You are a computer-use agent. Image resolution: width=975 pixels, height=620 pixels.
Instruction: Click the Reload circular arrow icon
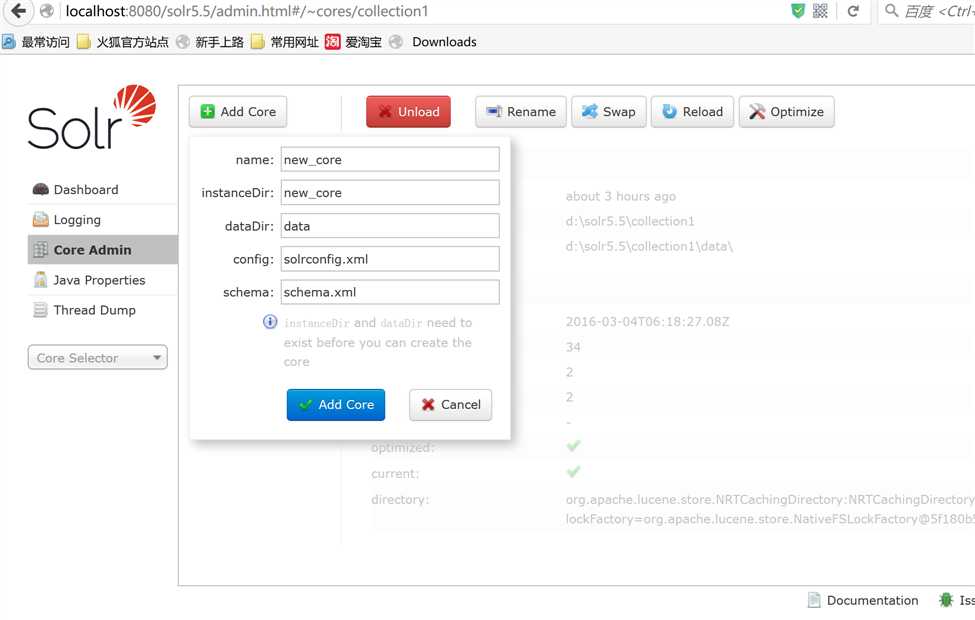(669, 111)
